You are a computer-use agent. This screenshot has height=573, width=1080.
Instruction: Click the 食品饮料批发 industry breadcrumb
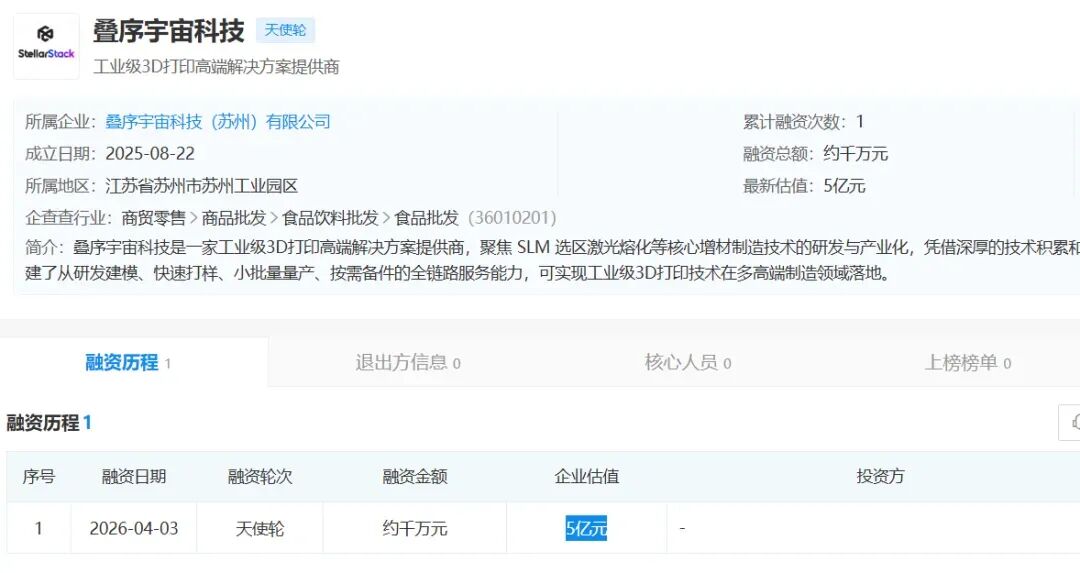(x=330, y=218)
